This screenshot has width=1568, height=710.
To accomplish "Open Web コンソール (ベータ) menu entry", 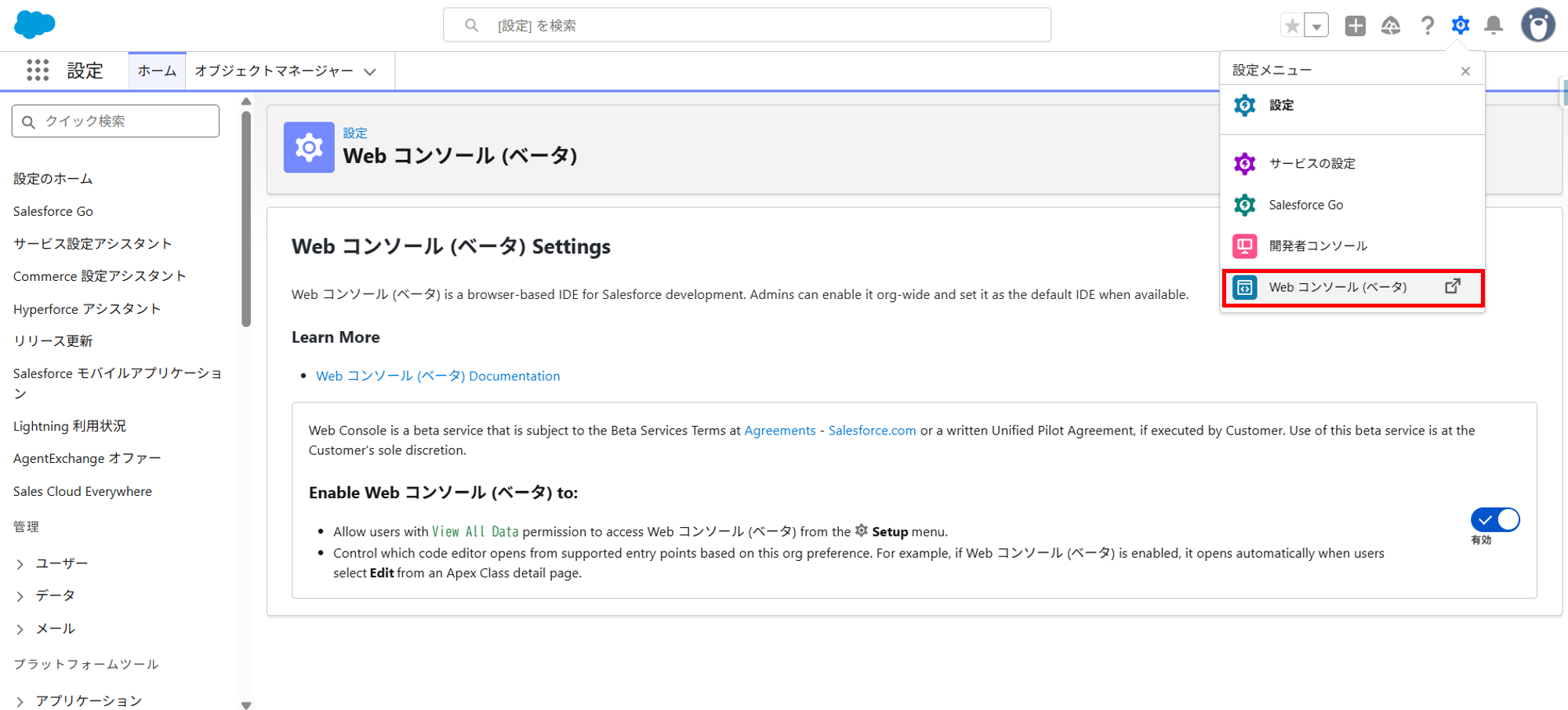I will tap(1352, 287).
